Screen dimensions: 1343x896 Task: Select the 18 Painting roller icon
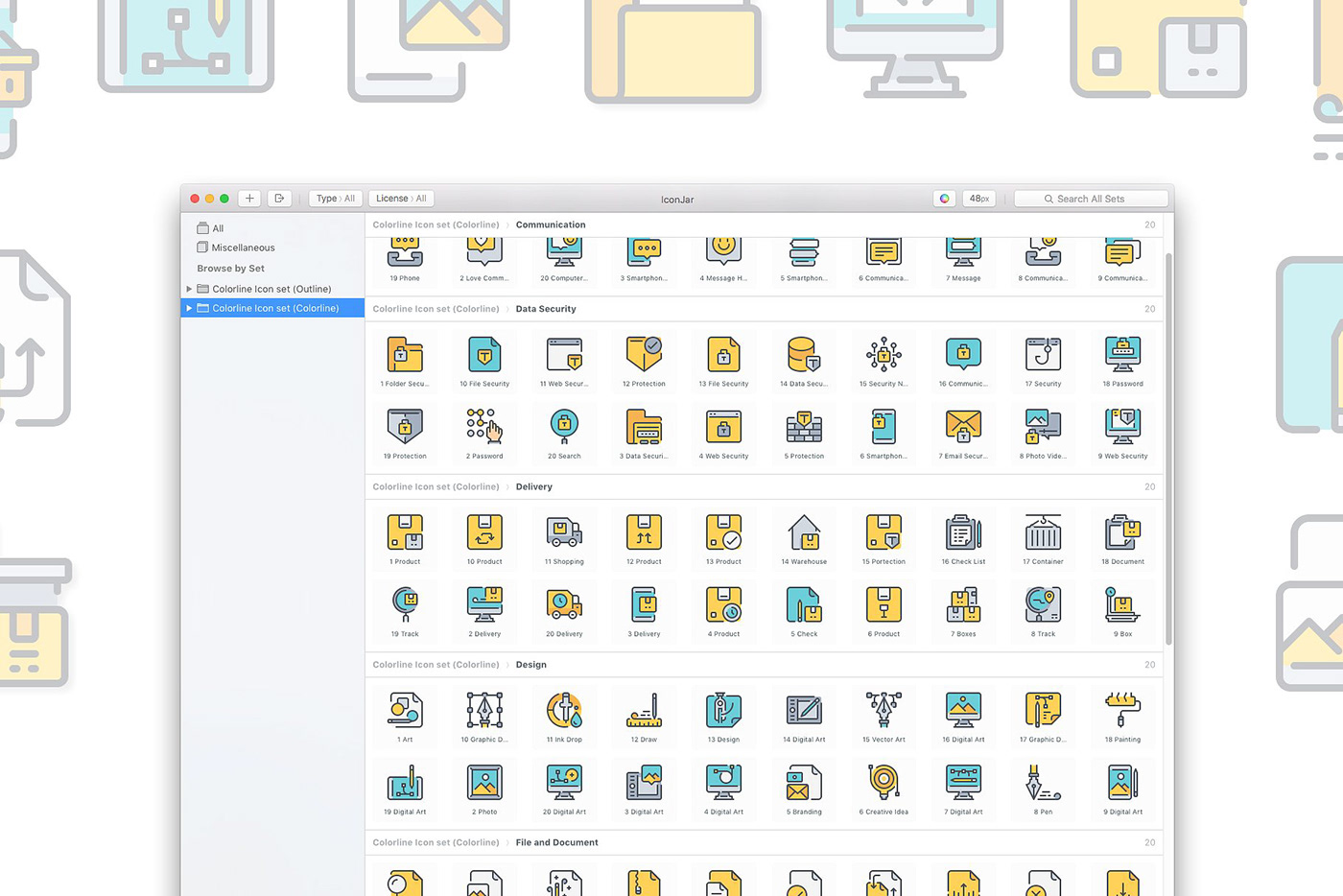point(1122,712)
